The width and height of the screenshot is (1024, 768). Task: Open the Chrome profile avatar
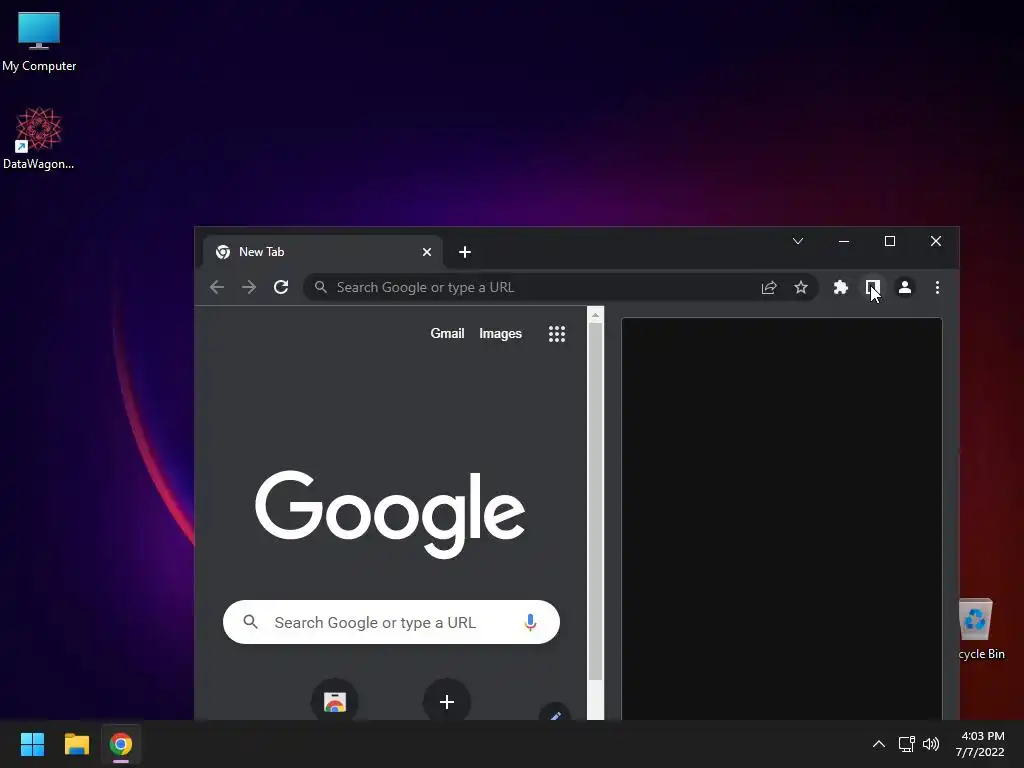(x=904, y=287)
